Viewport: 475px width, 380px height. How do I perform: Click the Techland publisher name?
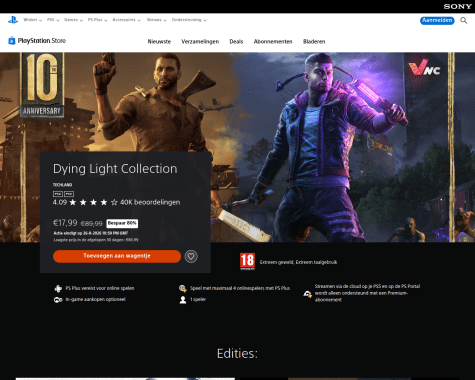62,185
